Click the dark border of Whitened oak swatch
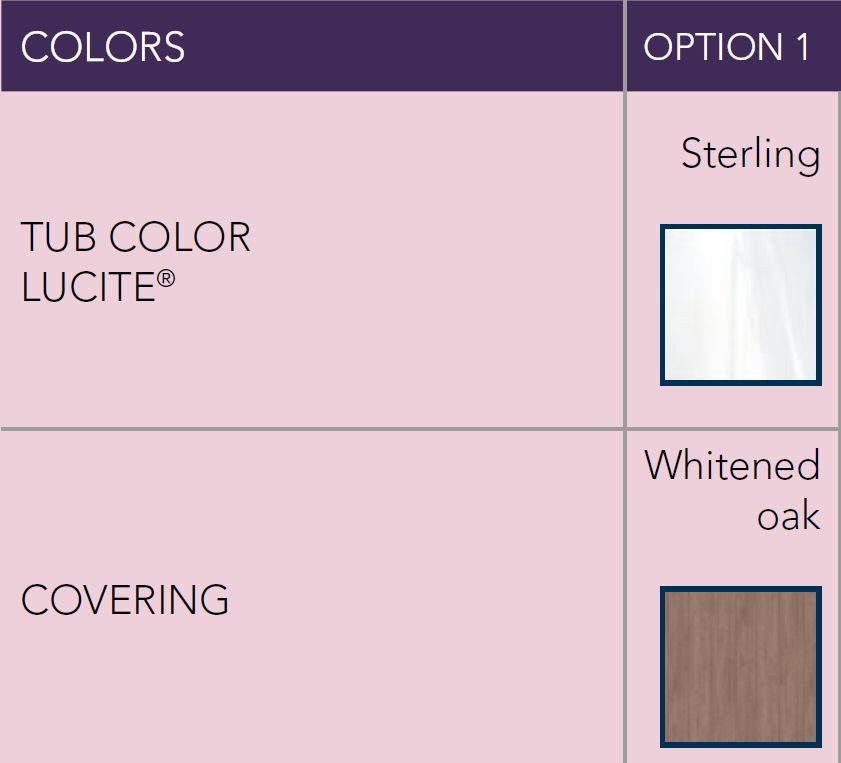Screen dimensions: 841x763 click(x=662, y=666)
